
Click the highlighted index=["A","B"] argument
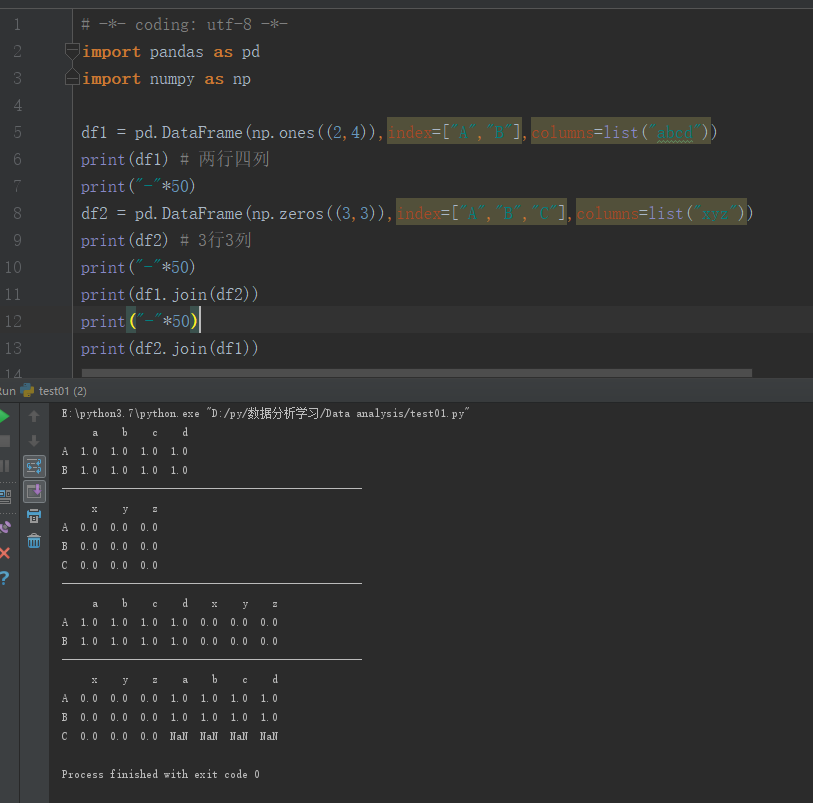point(454,132)
